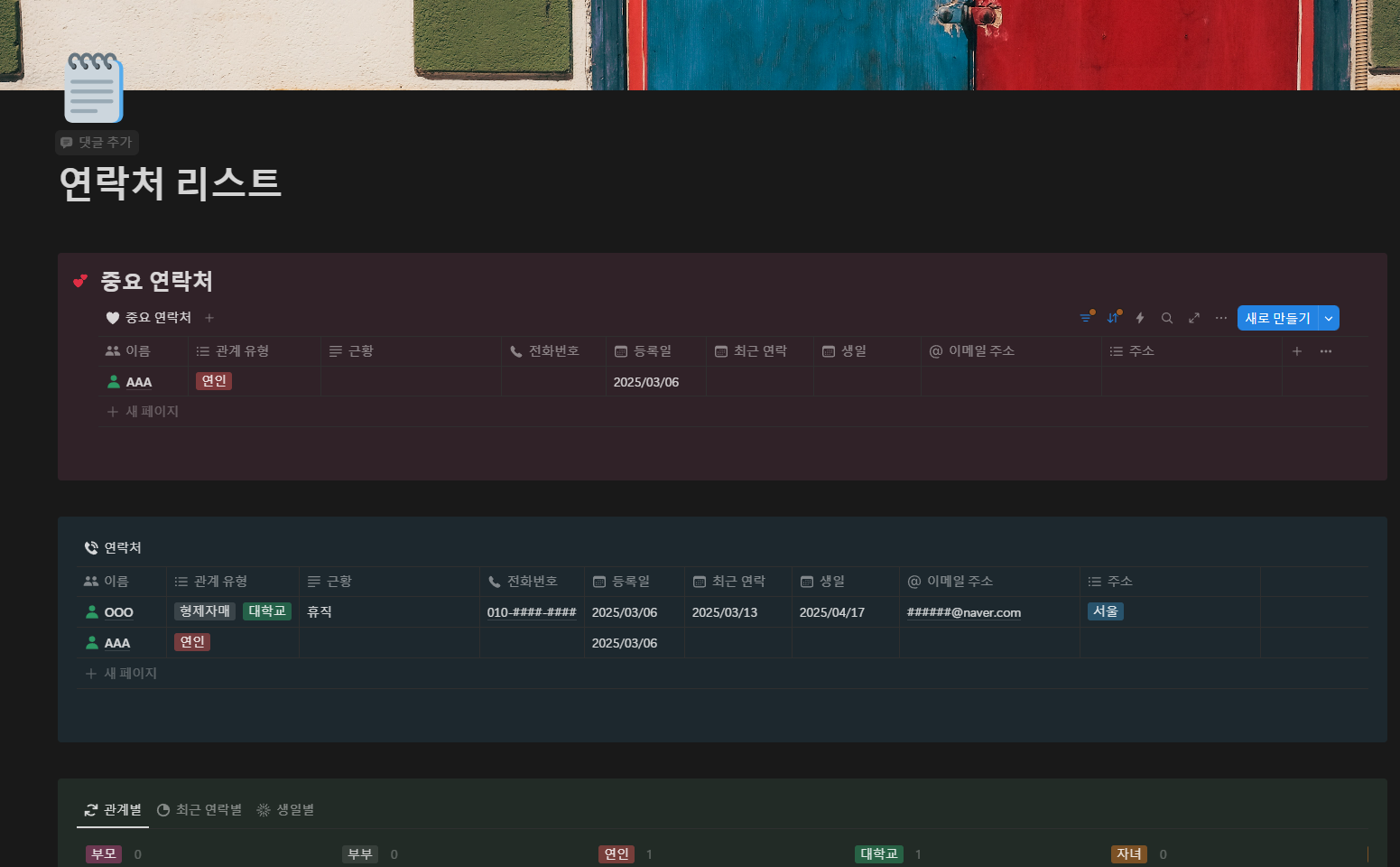1400x867 pixels.
Task: Switch to 생일별 tab
Action: [x=285, y=810]
